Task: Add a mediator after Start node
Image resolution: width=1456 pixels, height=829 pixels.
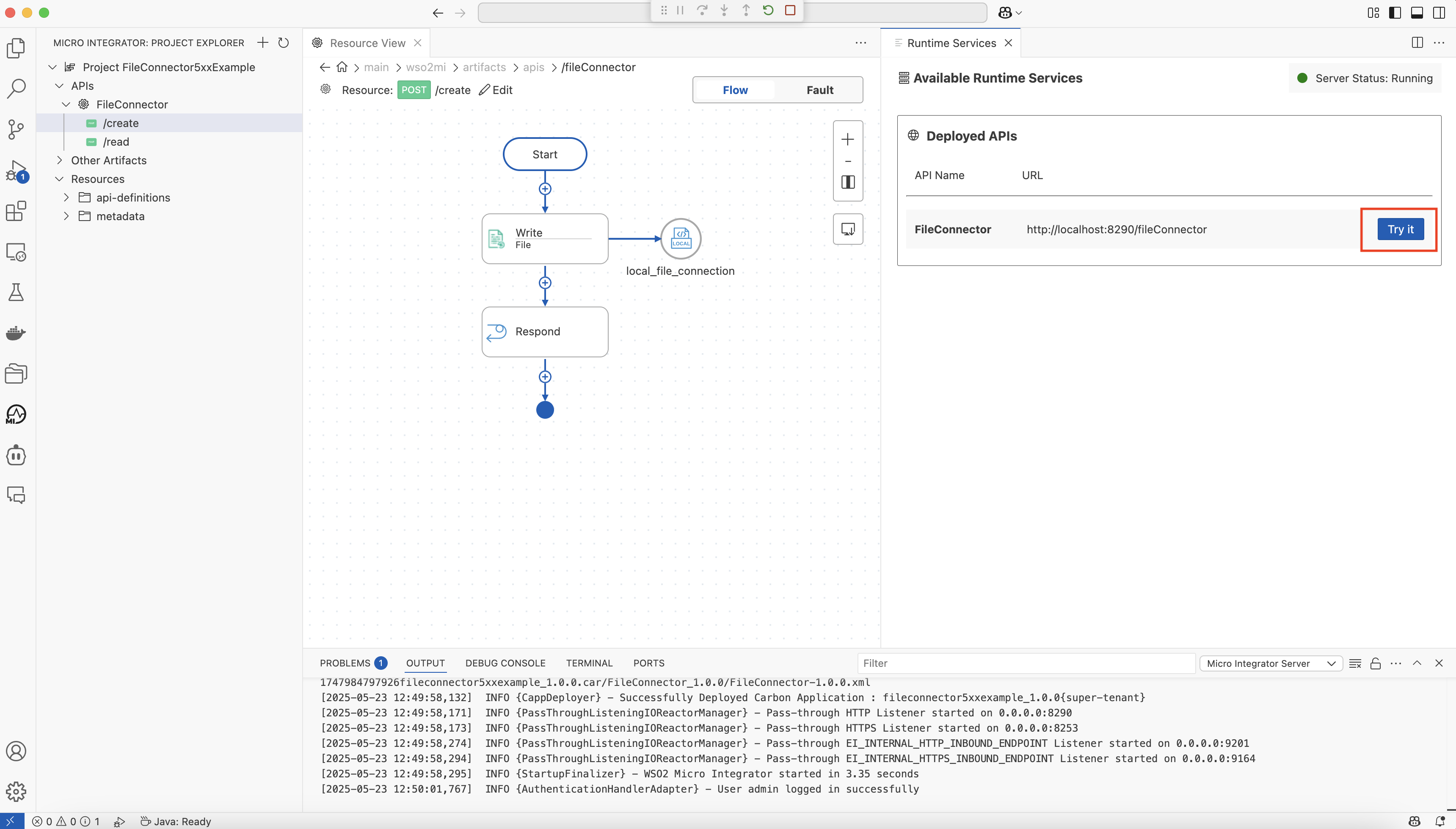Action: (545, 189)
